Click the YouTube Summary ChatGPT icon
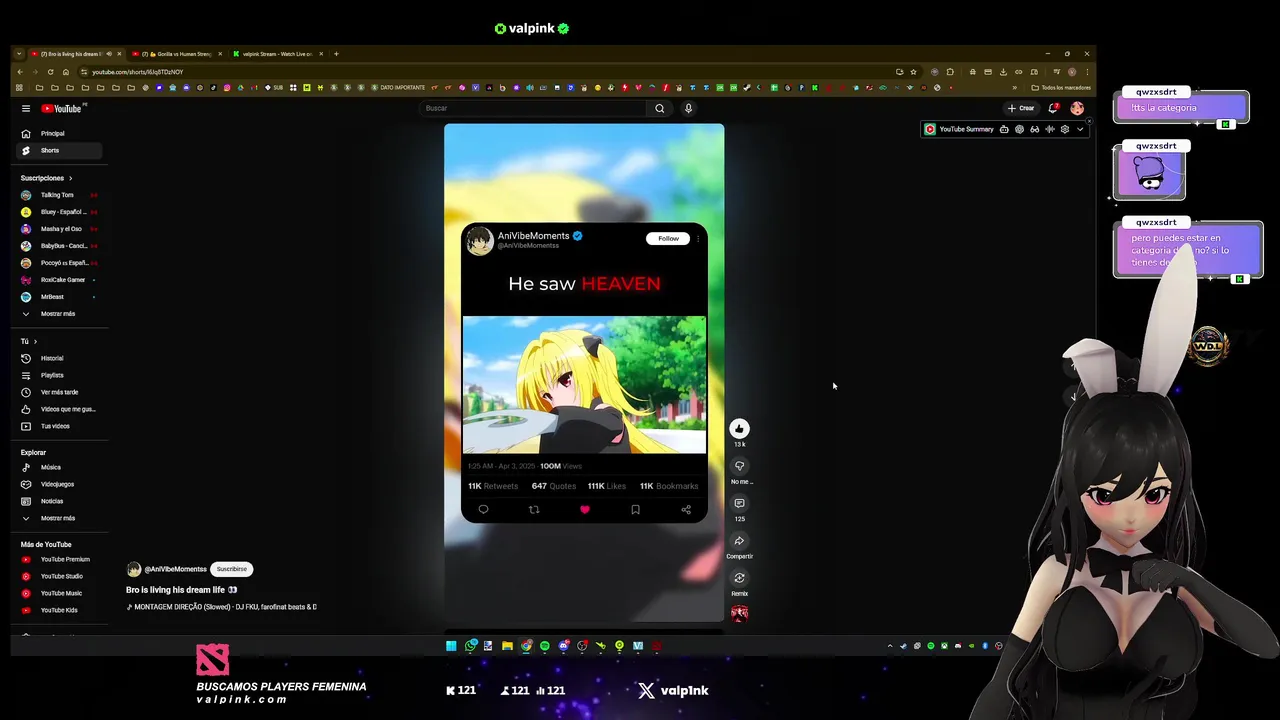The image size is (1280, 720). tap(1019, 129)
